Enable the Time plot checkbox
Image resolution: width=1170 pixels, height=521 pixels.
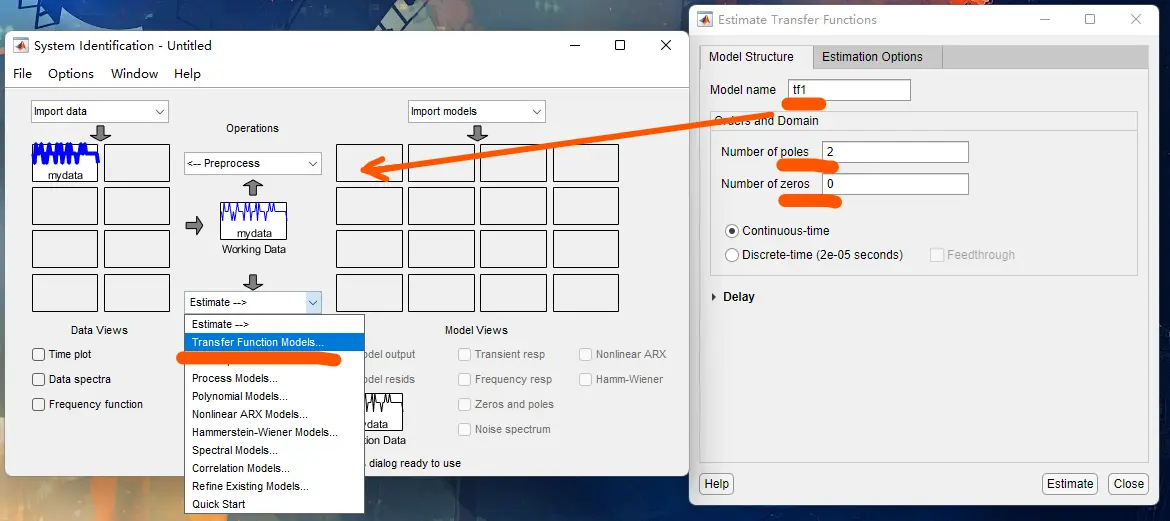39,355
